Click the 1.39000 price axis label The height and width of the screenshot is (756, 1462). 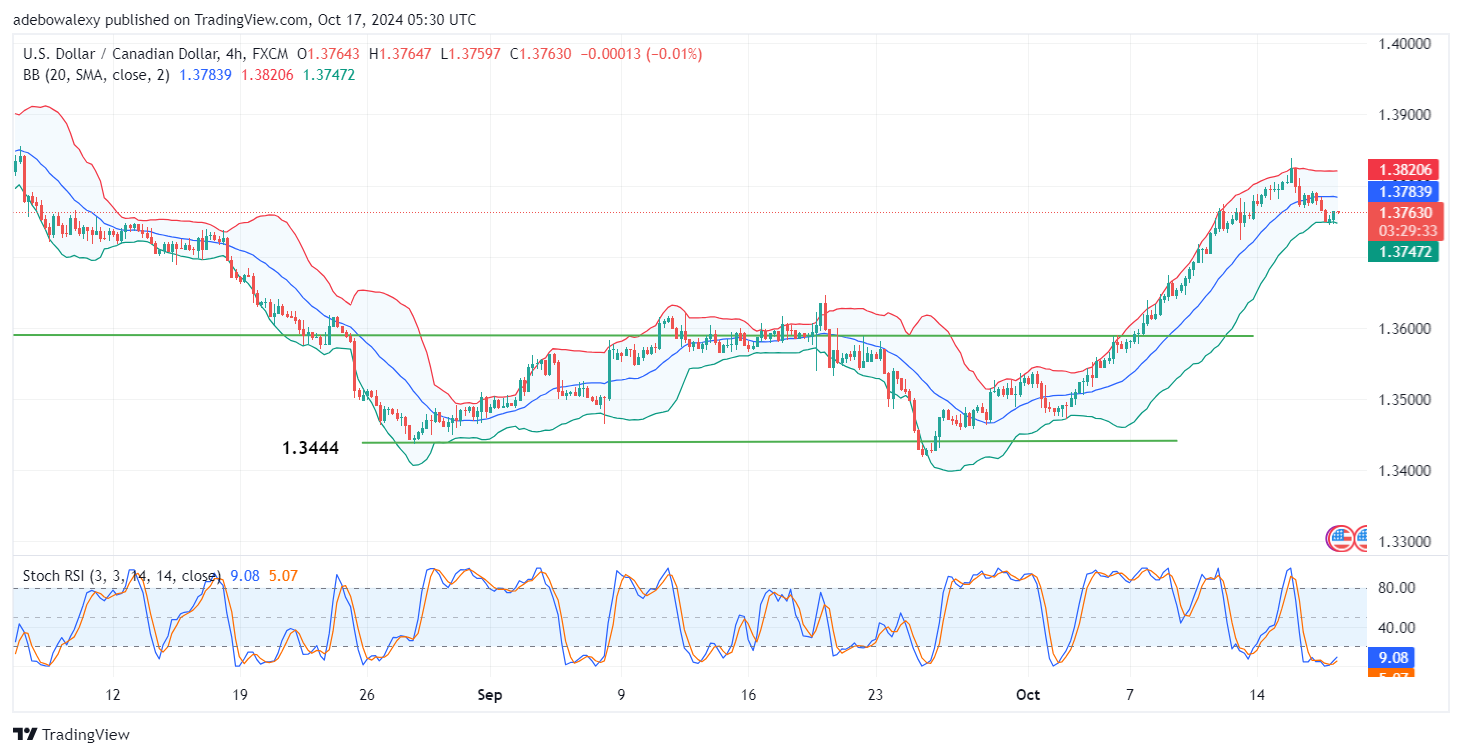[x=1405, y=115]
